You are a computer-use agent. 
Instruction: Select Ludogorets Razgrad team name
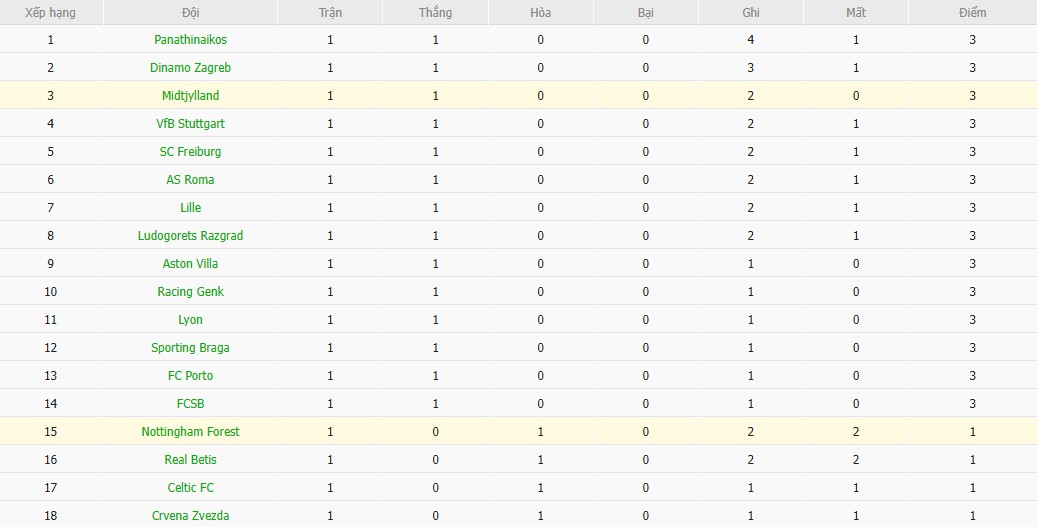point(190,236)
